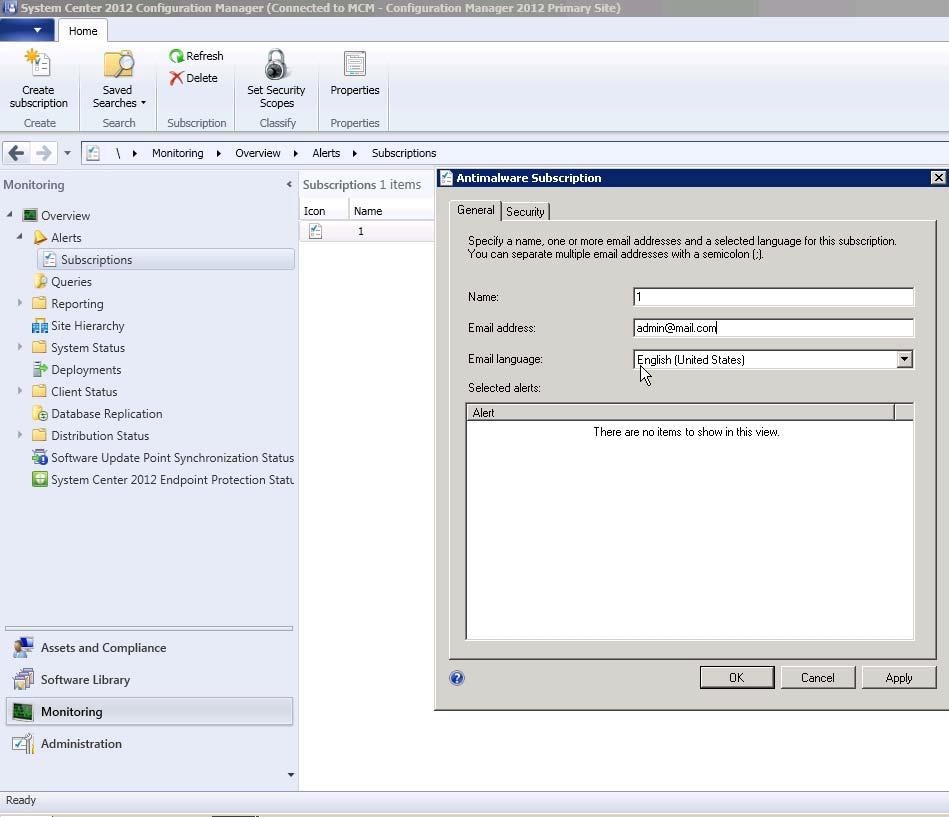Click the Queries folder icon
The height and width of the screenshot is (817, 949).
tap(40, 281)
